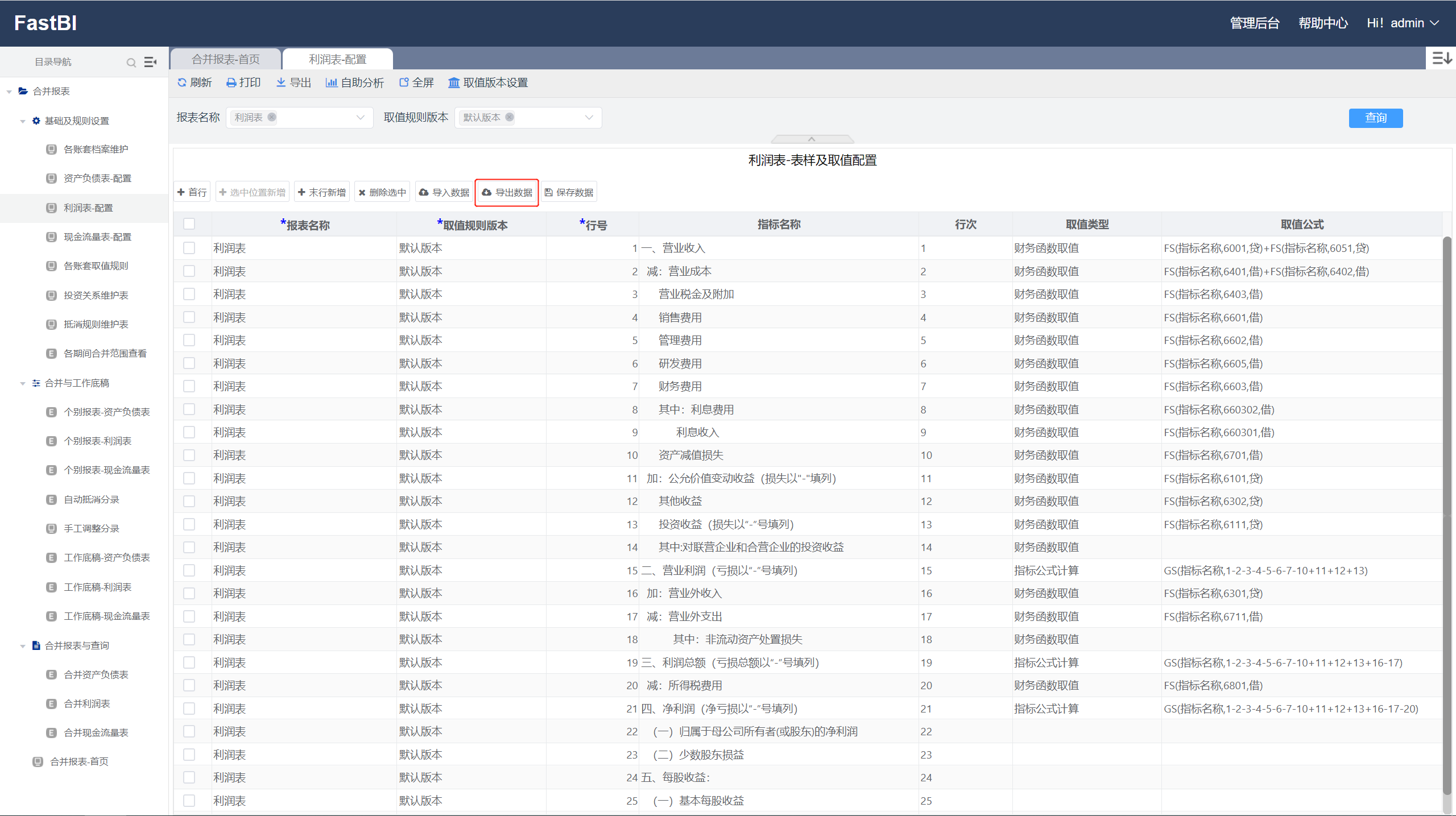Viewport: 1456px width, 816px height.
Task: Open 现金流量表-配置 in the sidebar
Action: pos(97,237)
